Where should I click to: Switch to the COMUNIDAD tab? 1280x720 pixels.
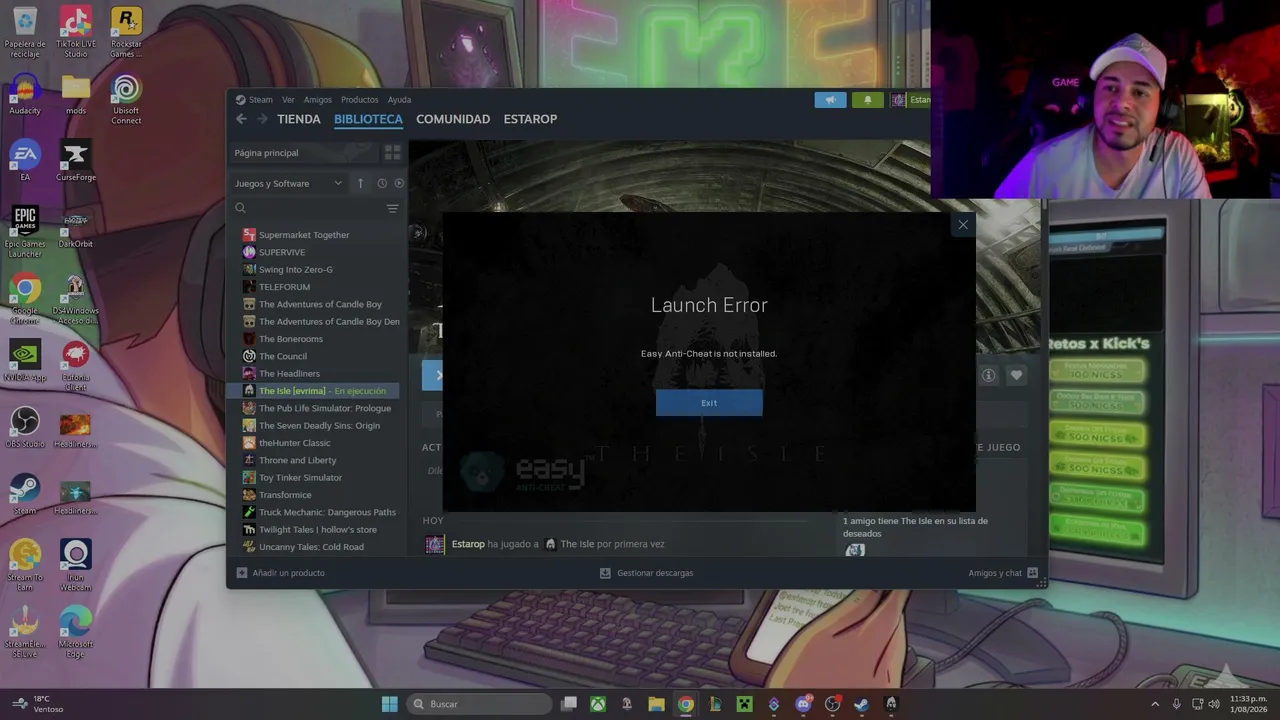[453, 119]
